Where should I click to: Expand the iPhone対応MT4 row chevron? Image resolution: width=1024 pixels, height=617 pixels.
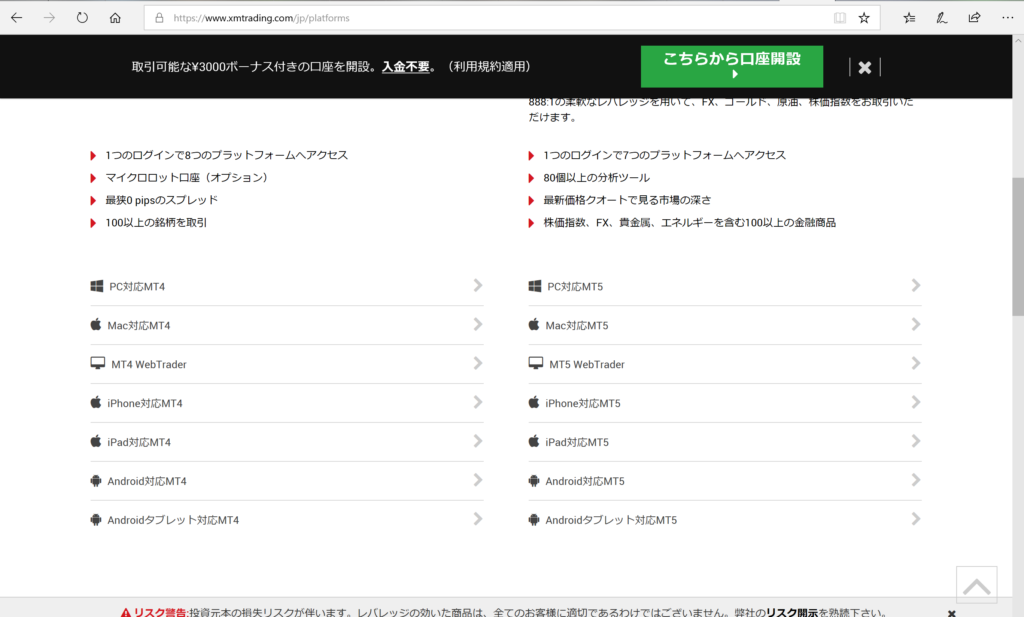point(478,402)
